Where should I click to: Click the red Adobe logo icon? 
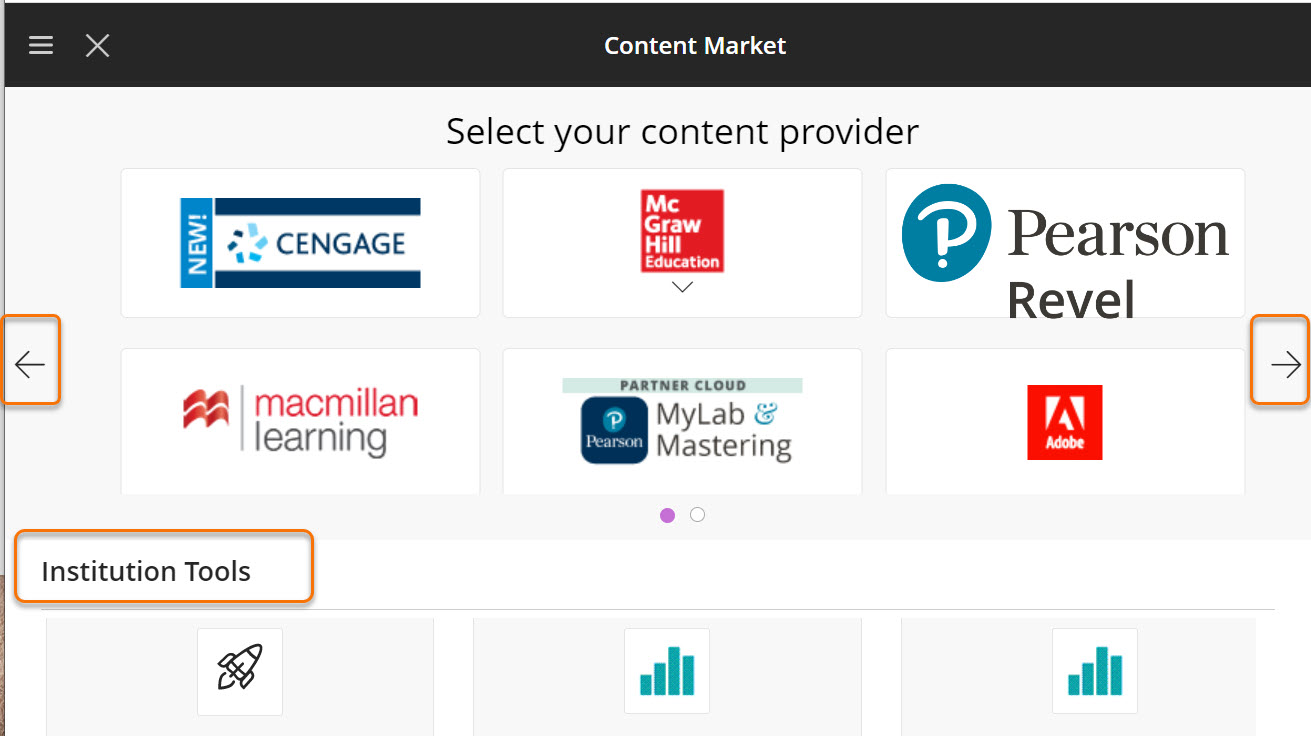(1064, 422)
